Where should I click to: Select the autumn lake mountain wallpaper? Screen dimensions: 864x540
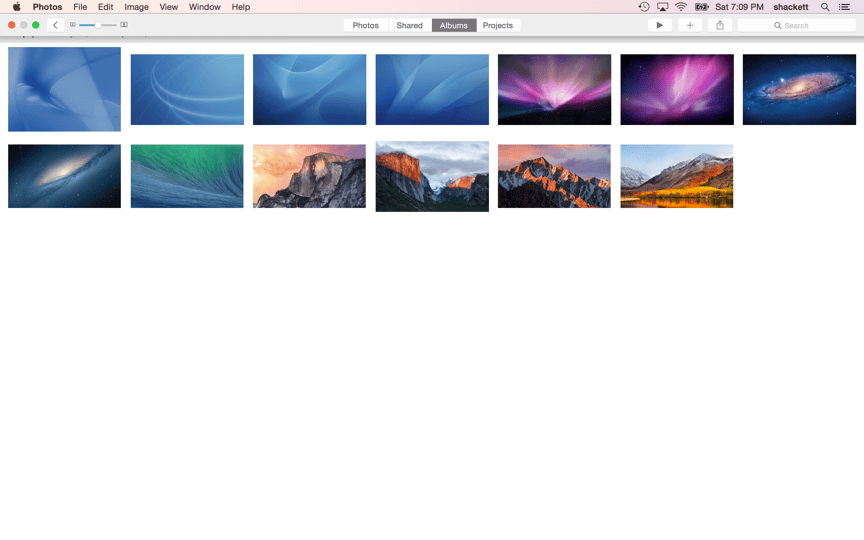point(677,176)
